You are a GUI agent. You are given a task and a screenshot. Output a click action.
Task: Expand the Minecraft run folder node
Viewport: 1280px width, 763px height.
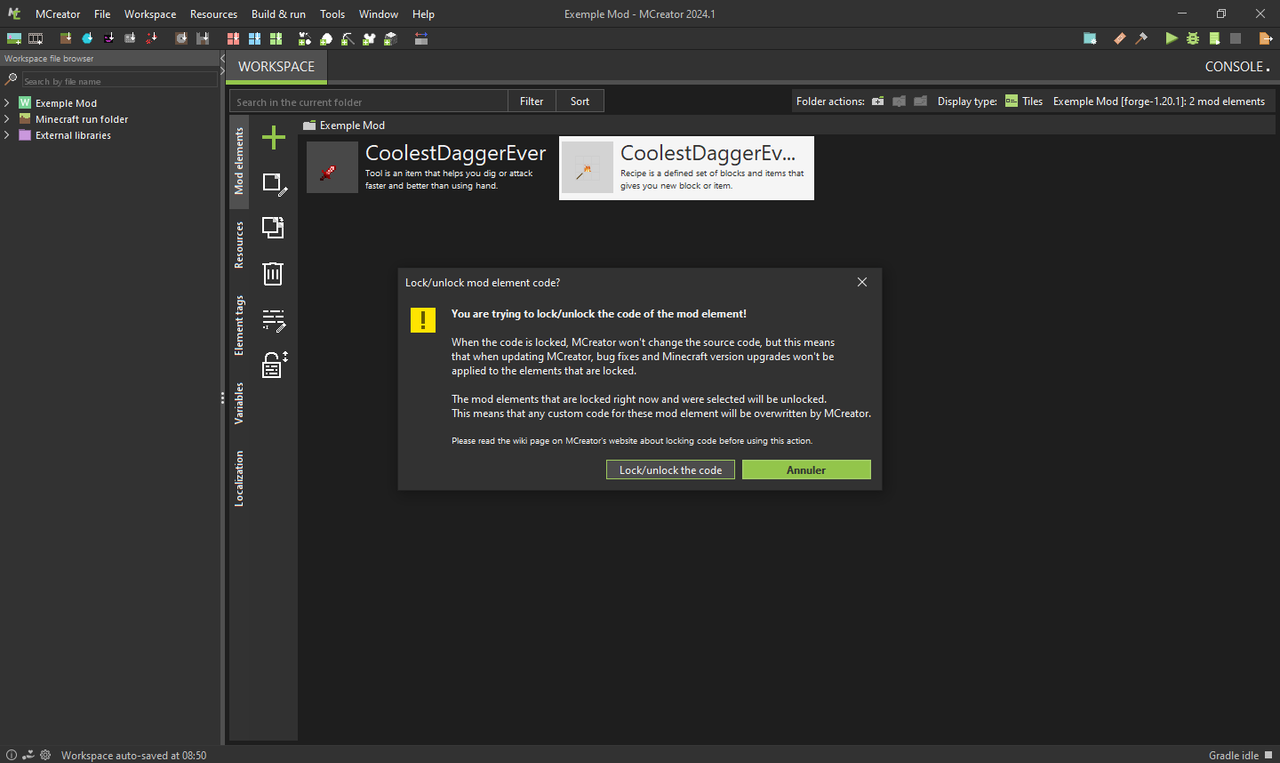pos(7,119)
